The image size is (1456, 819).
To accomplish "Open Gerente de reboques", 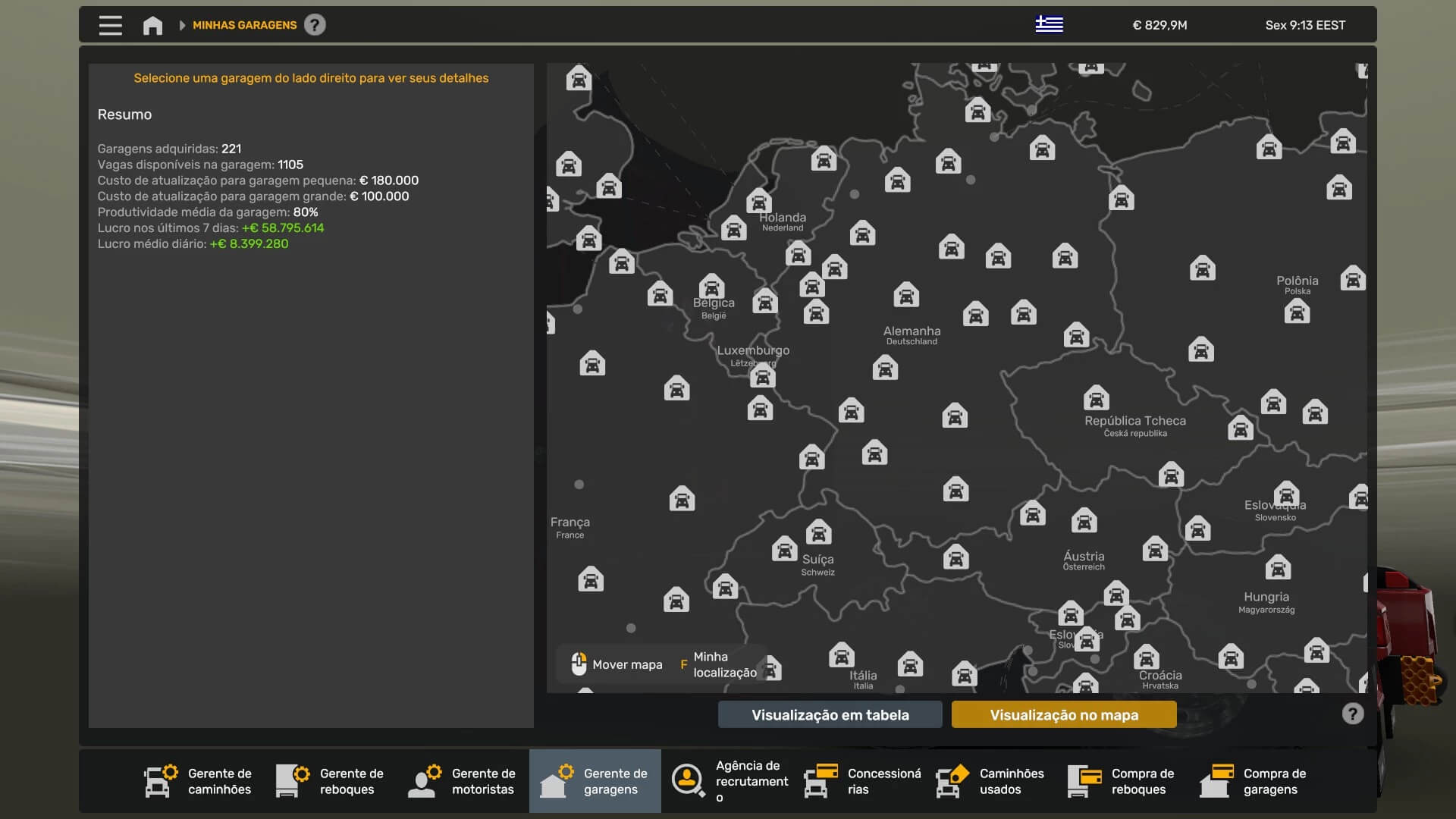I will point(331,781).
